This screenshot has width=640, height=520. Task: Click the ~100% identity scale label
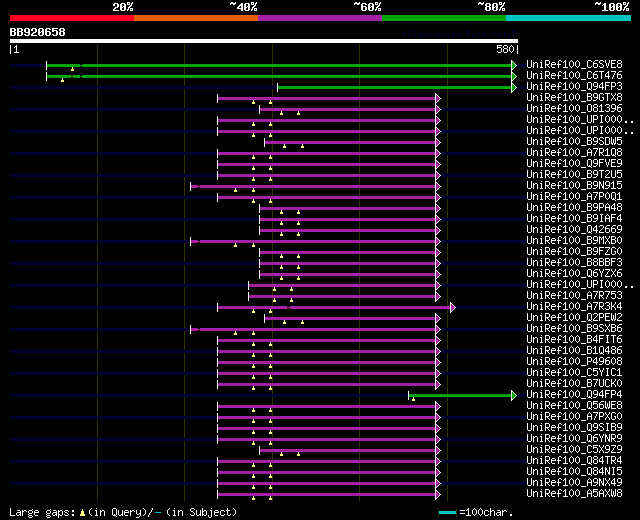[x=611, y=7]
